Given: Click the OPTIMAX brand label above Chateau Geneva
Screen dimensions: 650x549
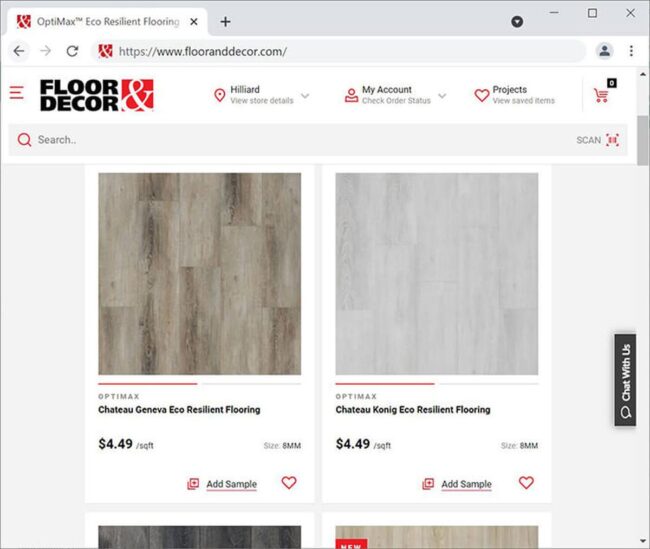Looking at the screenshot, I should (119, 396).
